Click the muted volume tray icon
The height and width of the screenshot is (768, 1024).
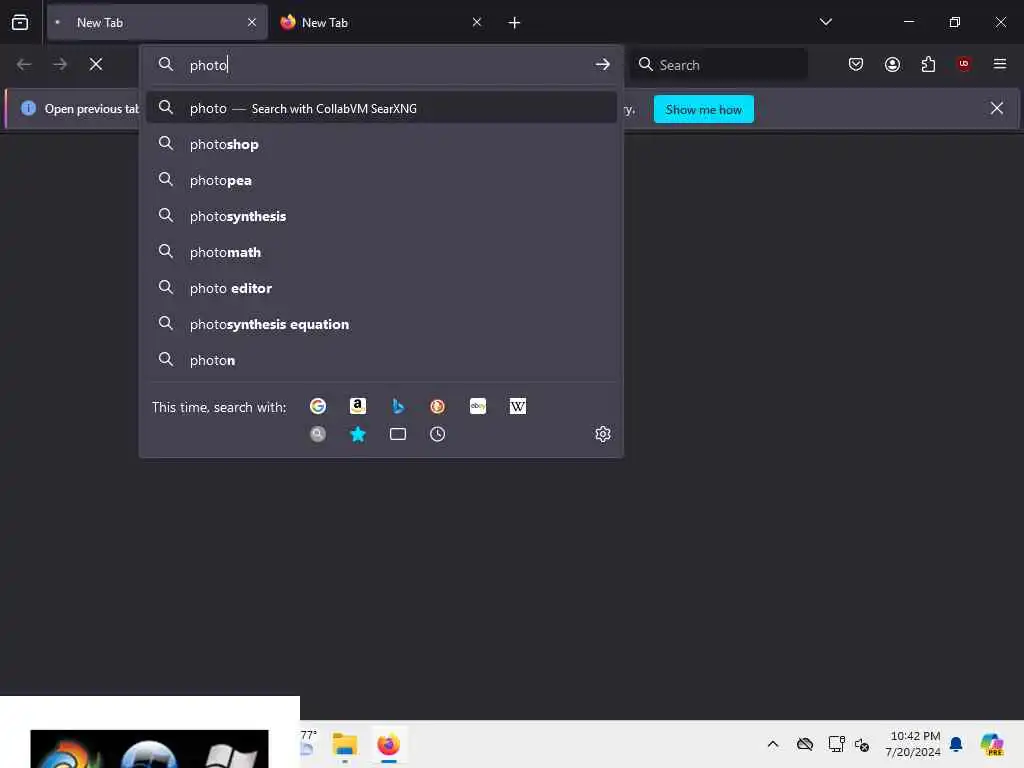coord(862,744)
